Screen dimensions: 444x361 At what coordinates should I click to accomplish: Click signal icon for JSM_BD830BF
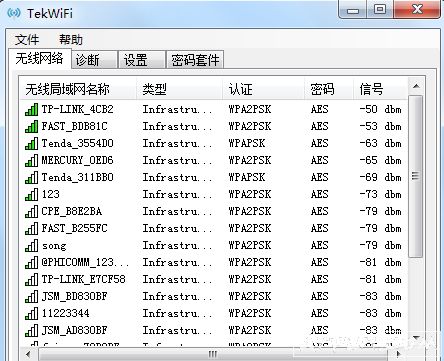tap(31, 296)
